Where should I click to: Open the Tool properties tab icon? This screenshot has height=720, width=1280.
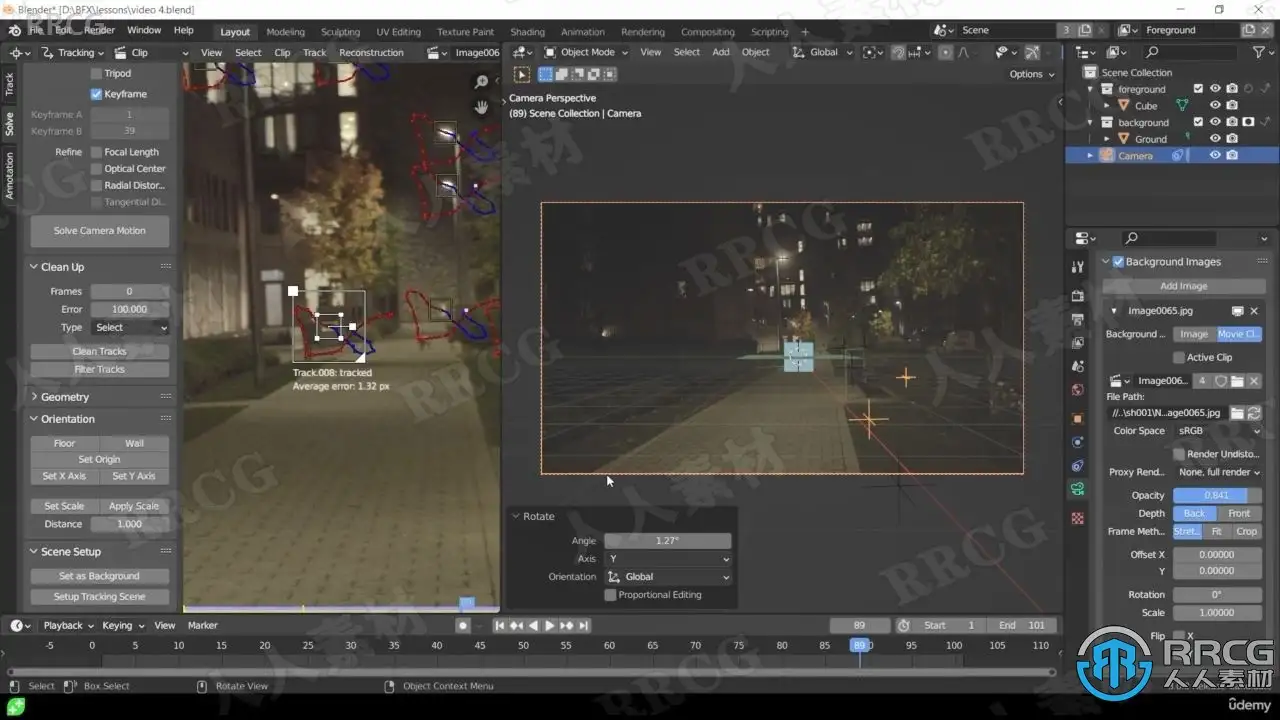tap(1077, 267)
